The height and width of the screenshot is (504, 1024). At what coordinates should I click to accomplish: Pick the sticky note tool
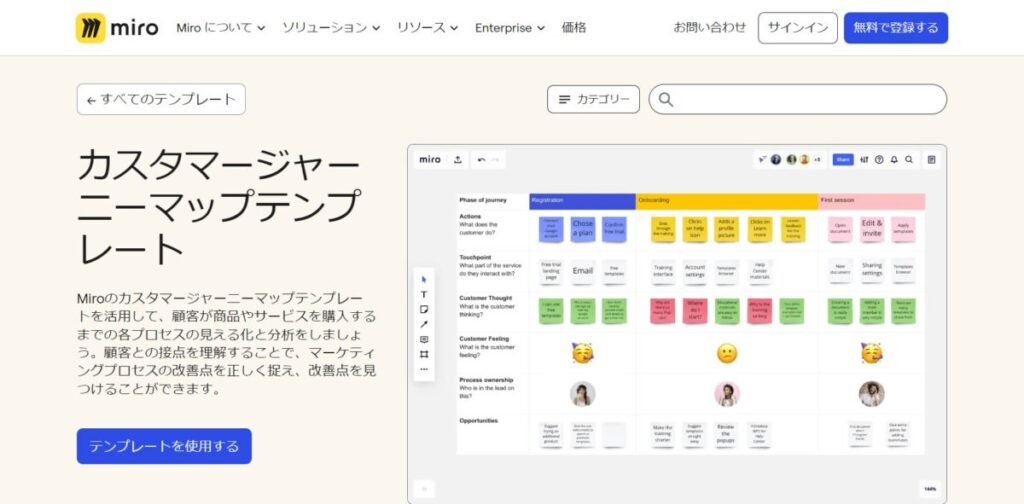pyautogui.click(x=424, y=309)
